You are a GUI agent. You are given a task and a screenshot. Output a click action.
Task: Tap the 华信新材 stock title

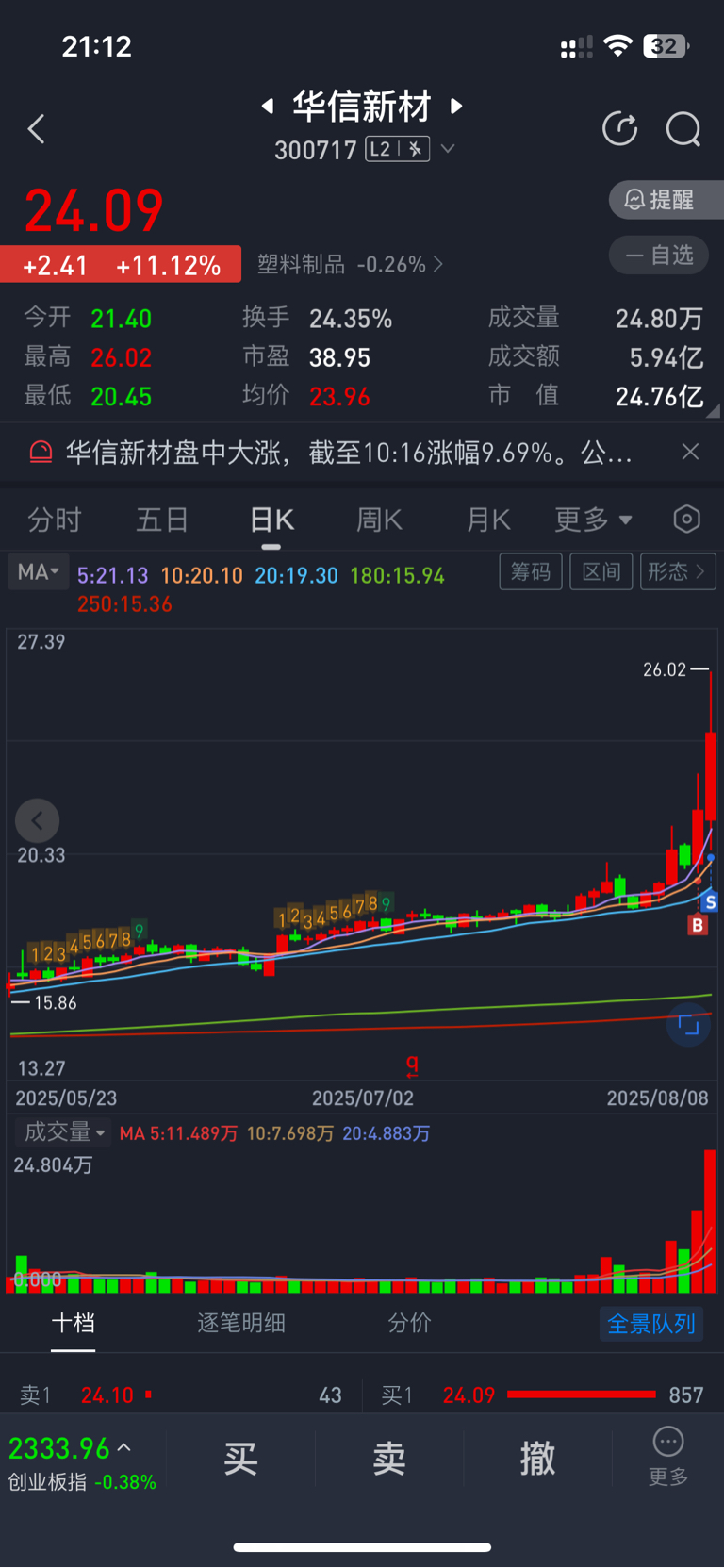click(x=362, y=106)
